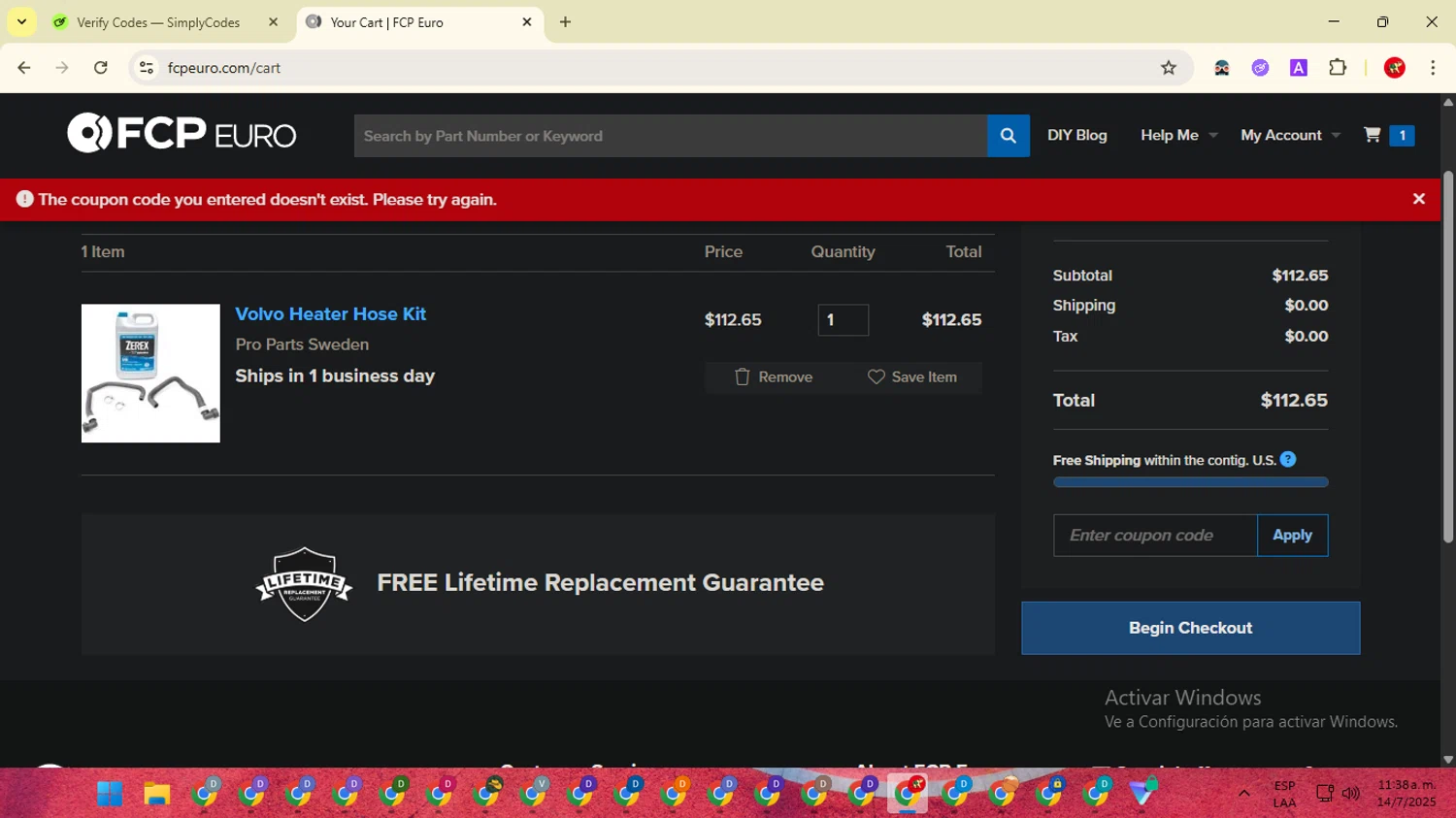Open the tab search dropdown arrow

click(21, 21)
